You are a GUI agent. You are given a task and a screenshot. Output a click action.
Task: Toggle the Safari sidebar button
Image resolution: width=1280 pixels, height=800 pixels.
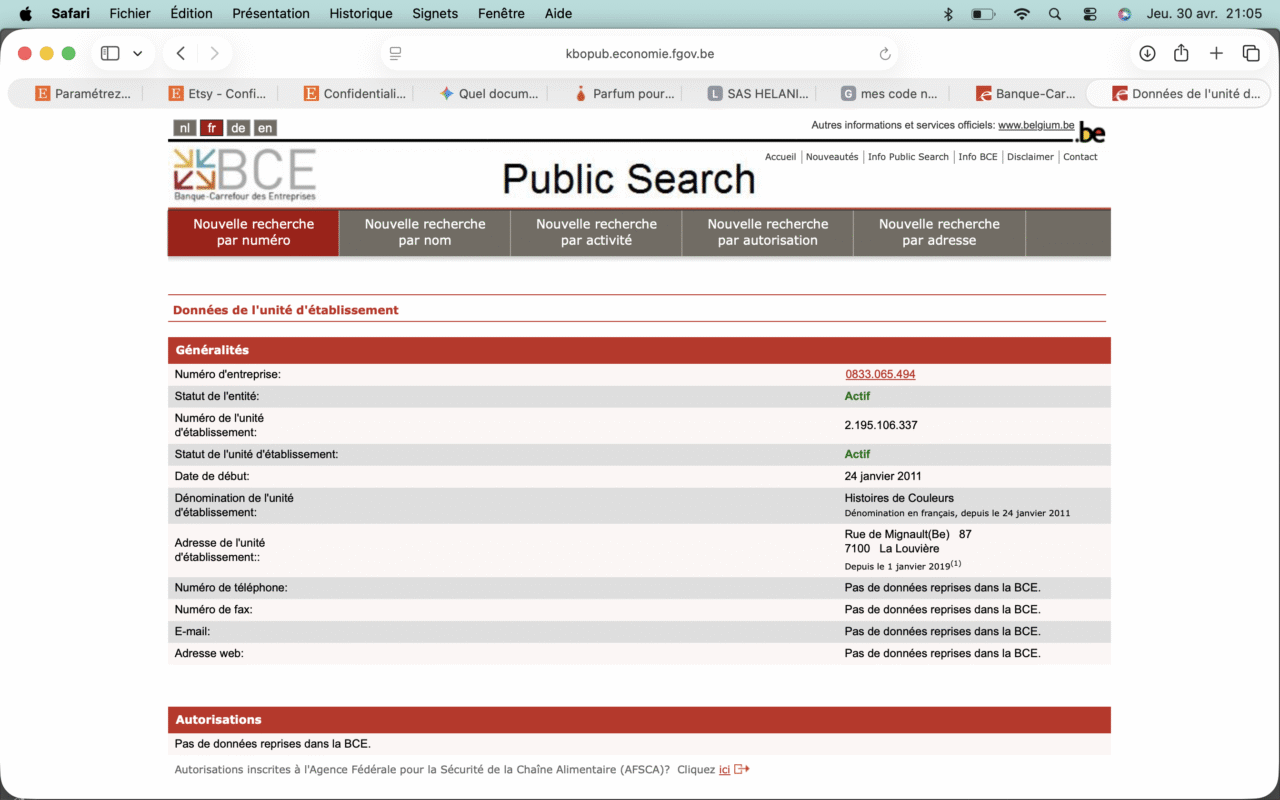[x=110, y=53]
